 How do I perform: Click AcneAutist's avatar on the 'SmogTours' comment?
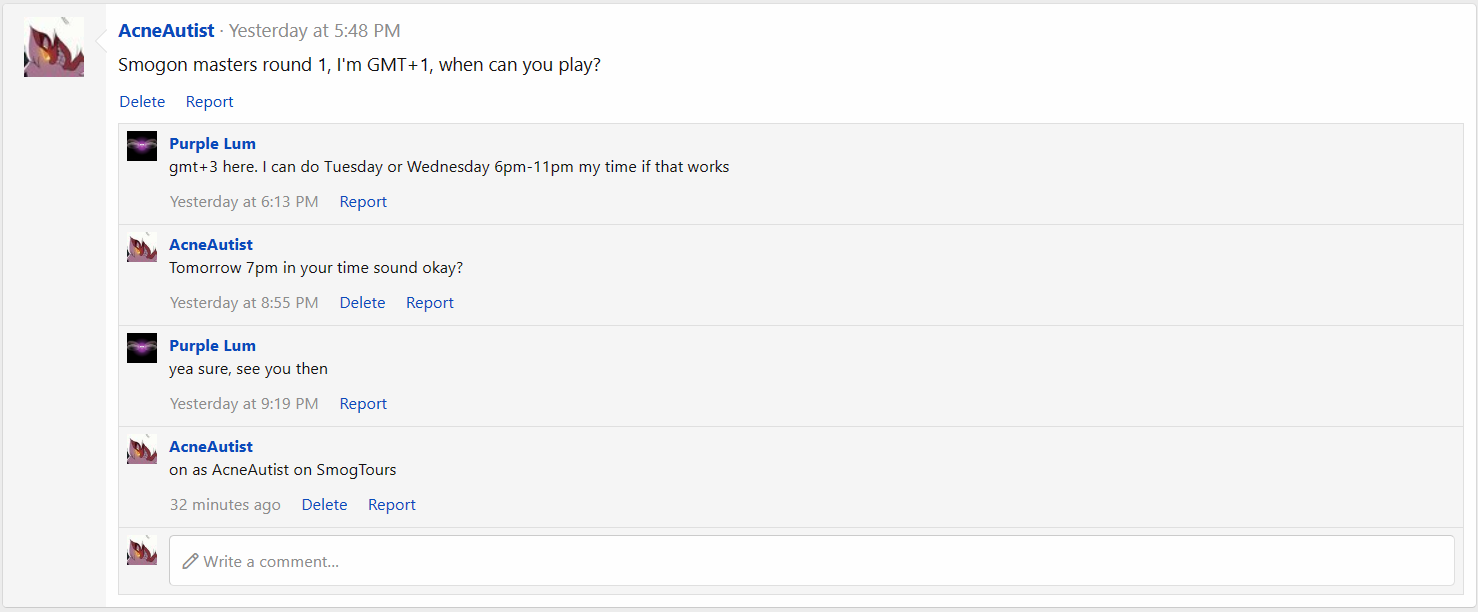coord(142,449)
